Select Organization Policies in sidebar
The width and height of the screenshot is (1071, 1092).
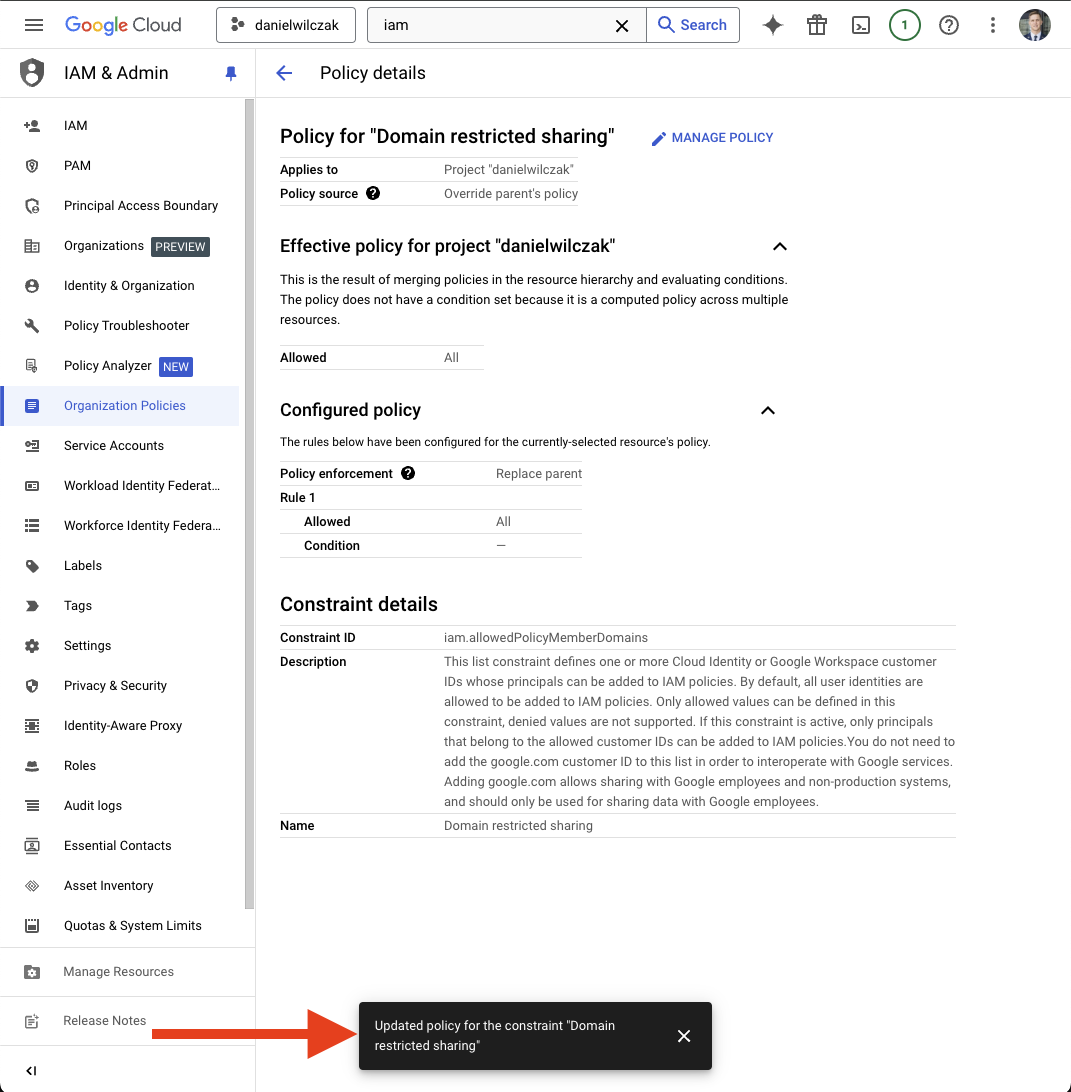[120, 406]
